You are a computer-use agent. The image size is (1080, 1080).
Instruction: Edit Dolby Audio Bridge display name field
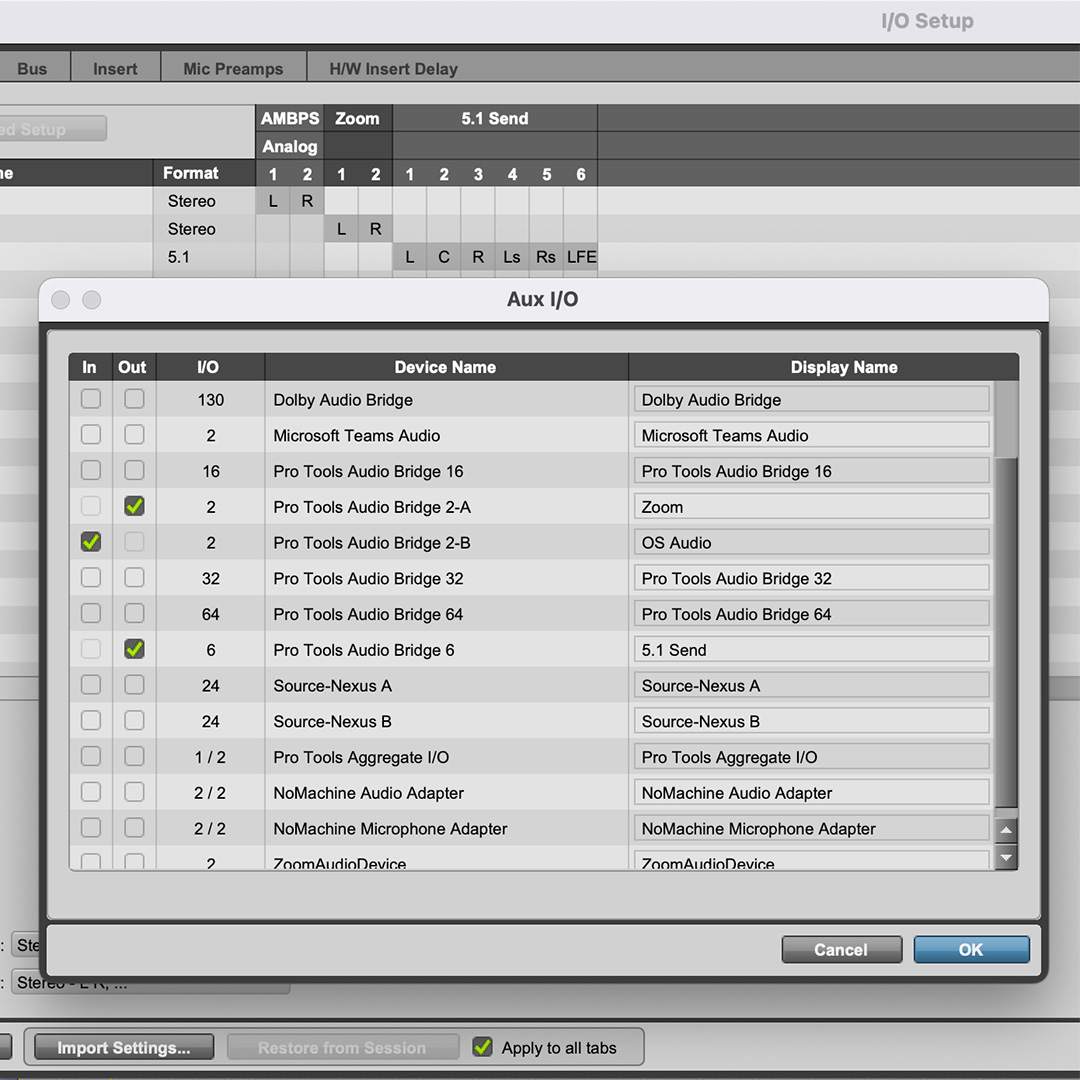pos(811,399)
